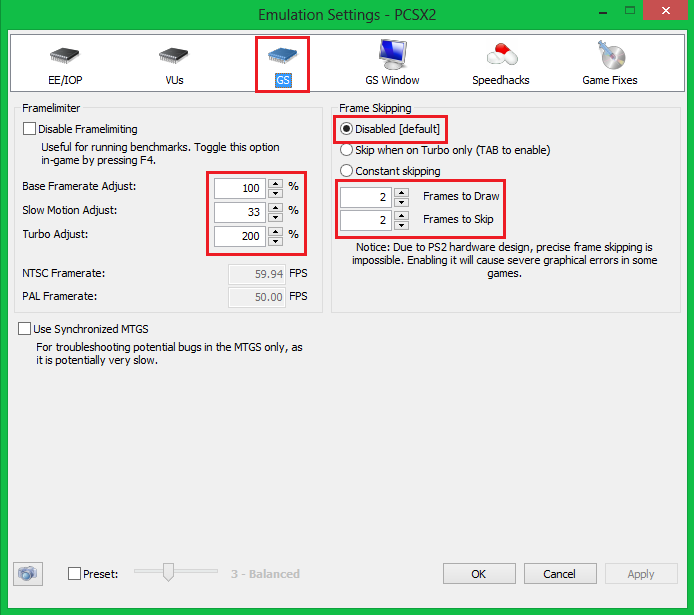Screen dimensions: 694x615
Task: Click the Slow Motion Adjust field
Action: (x=240, y=212)
